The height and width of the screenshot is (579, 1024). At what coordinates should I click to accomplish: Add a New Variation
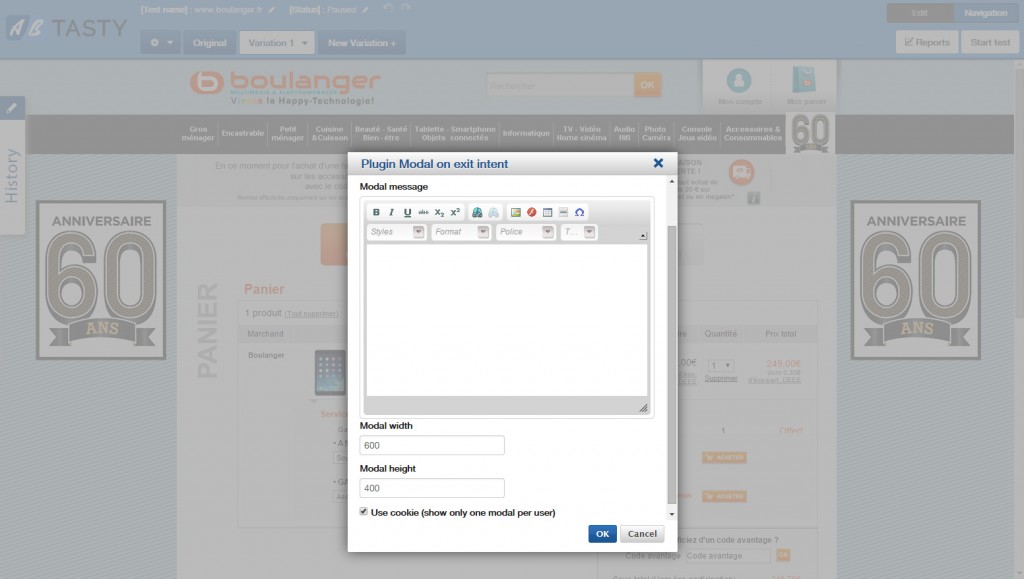362,42
